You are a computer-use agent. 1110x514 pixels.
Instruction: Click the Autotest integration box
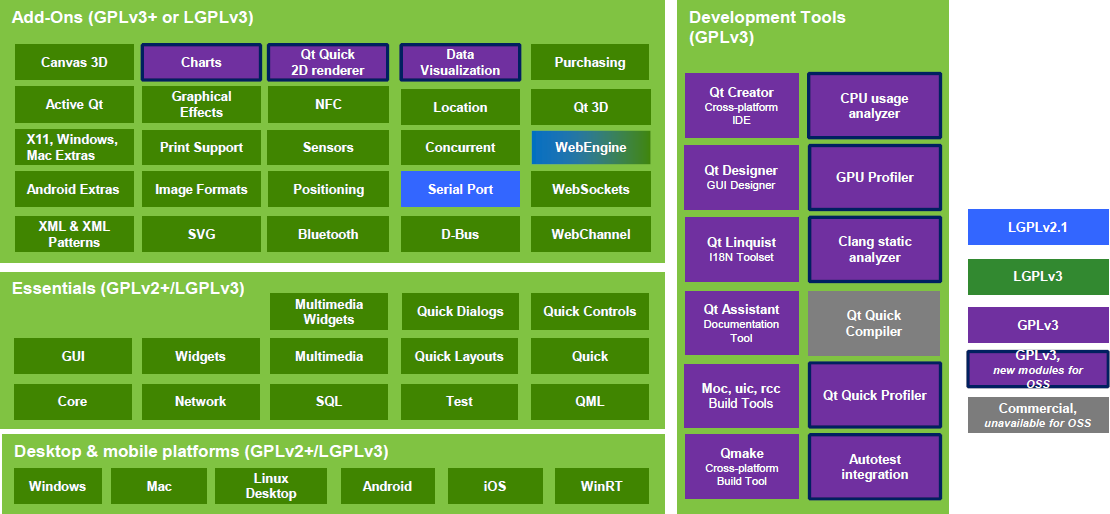[x=874, y=467]
